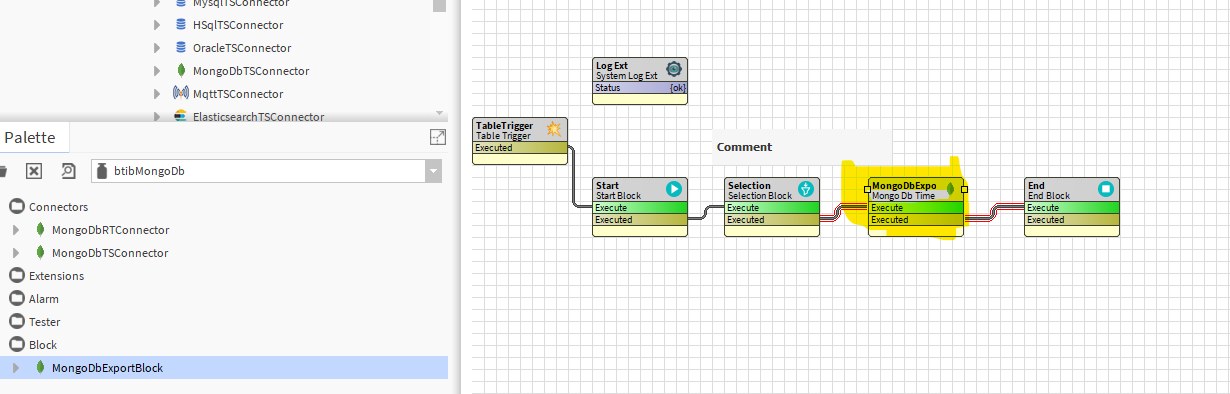The height and width of the screenshot is (394, 1230).
Task: Expand the MqttTSConnector tree node
Action: coord(157,94)
